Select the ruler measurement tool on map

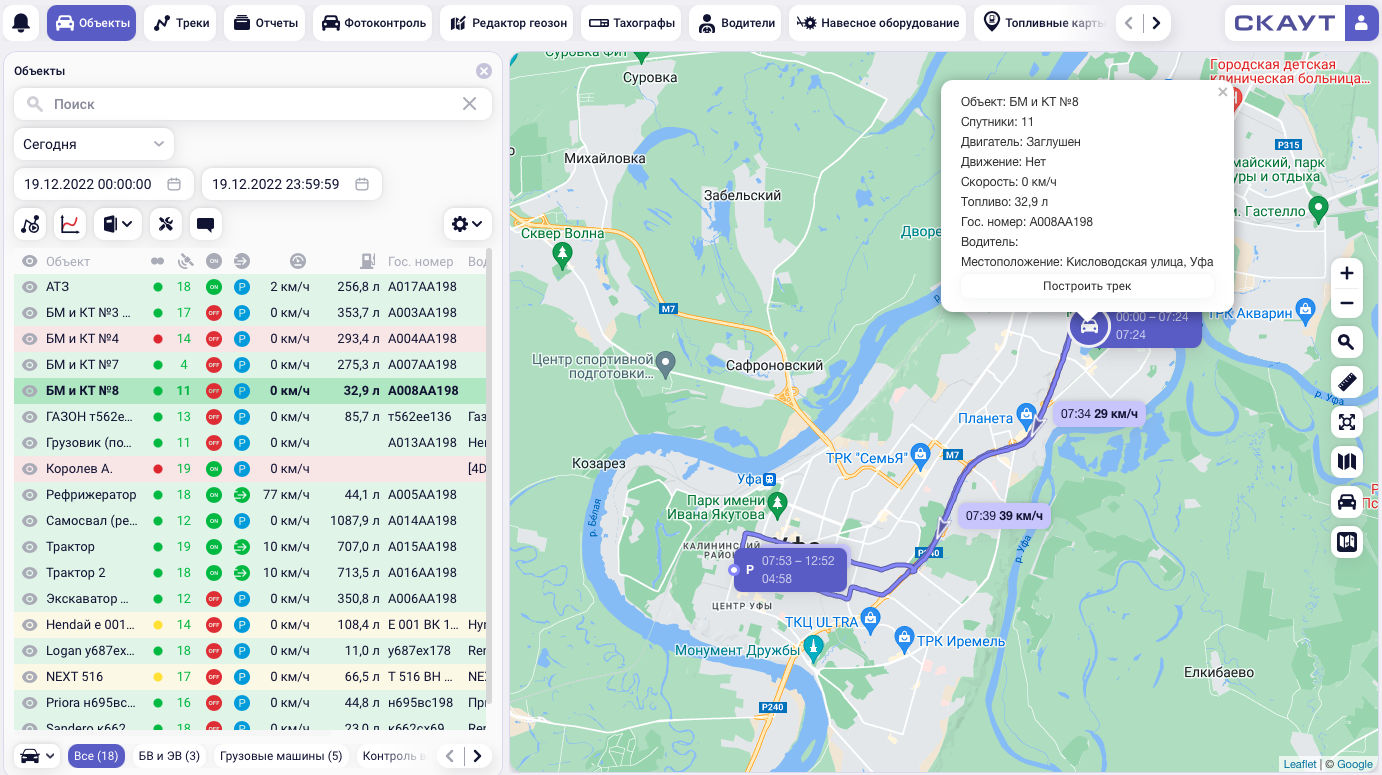coord(1347,382)
